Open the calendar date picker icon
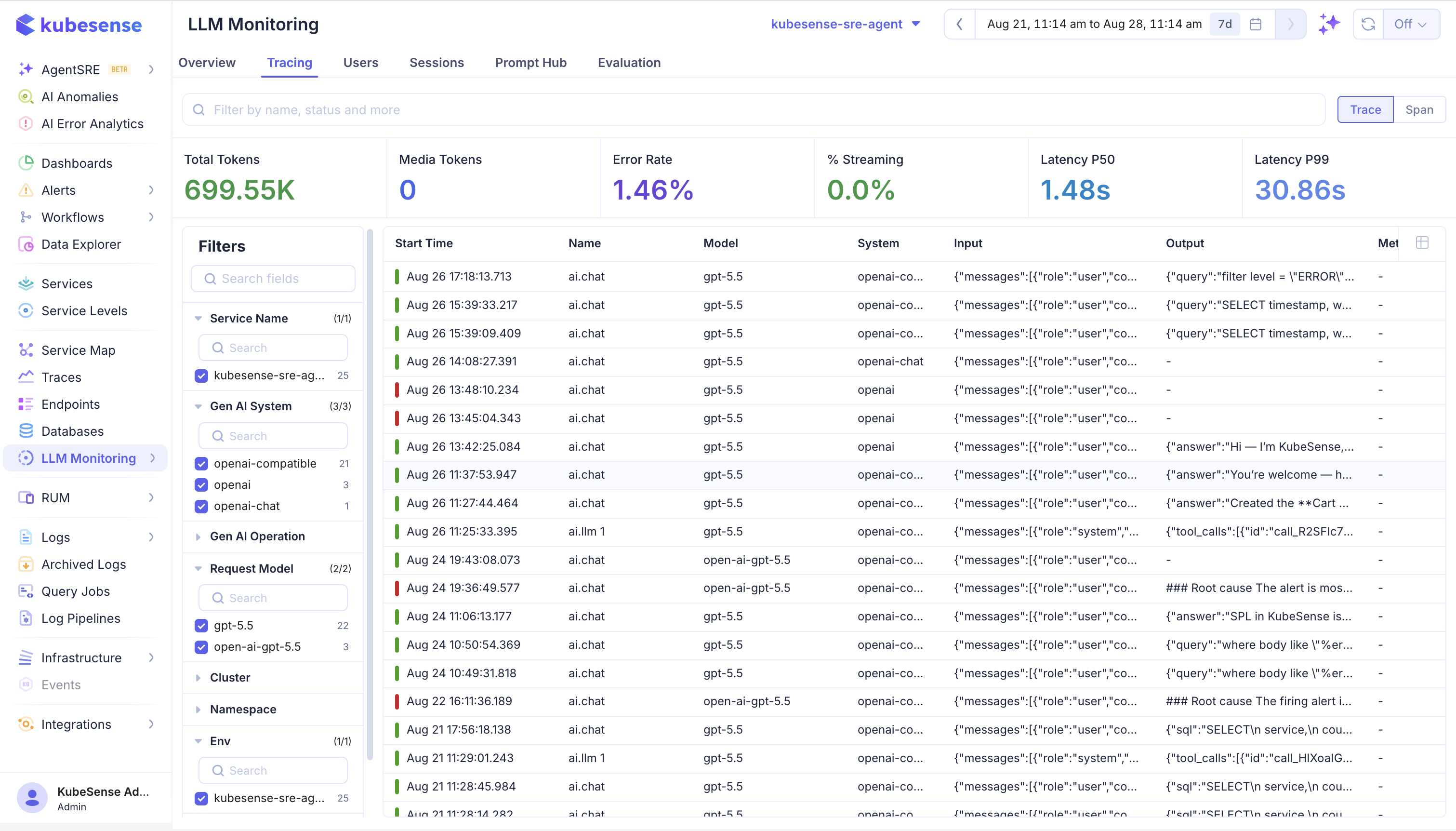Viewport: 1456px width, 831px height. coord(1255,24)
